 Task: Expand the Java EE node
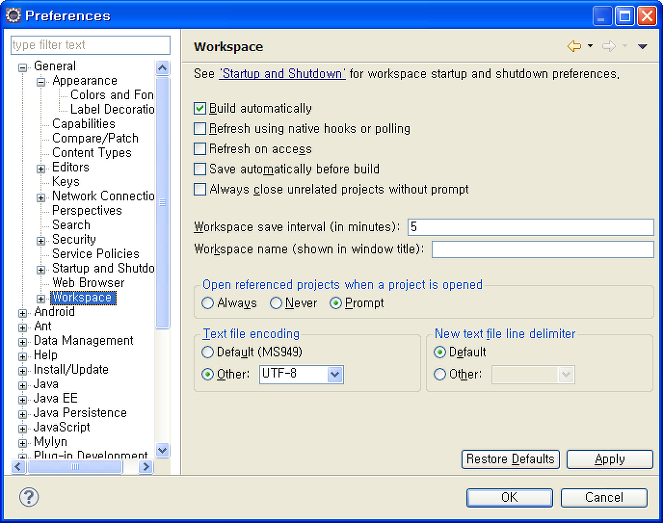click(23, 400)
